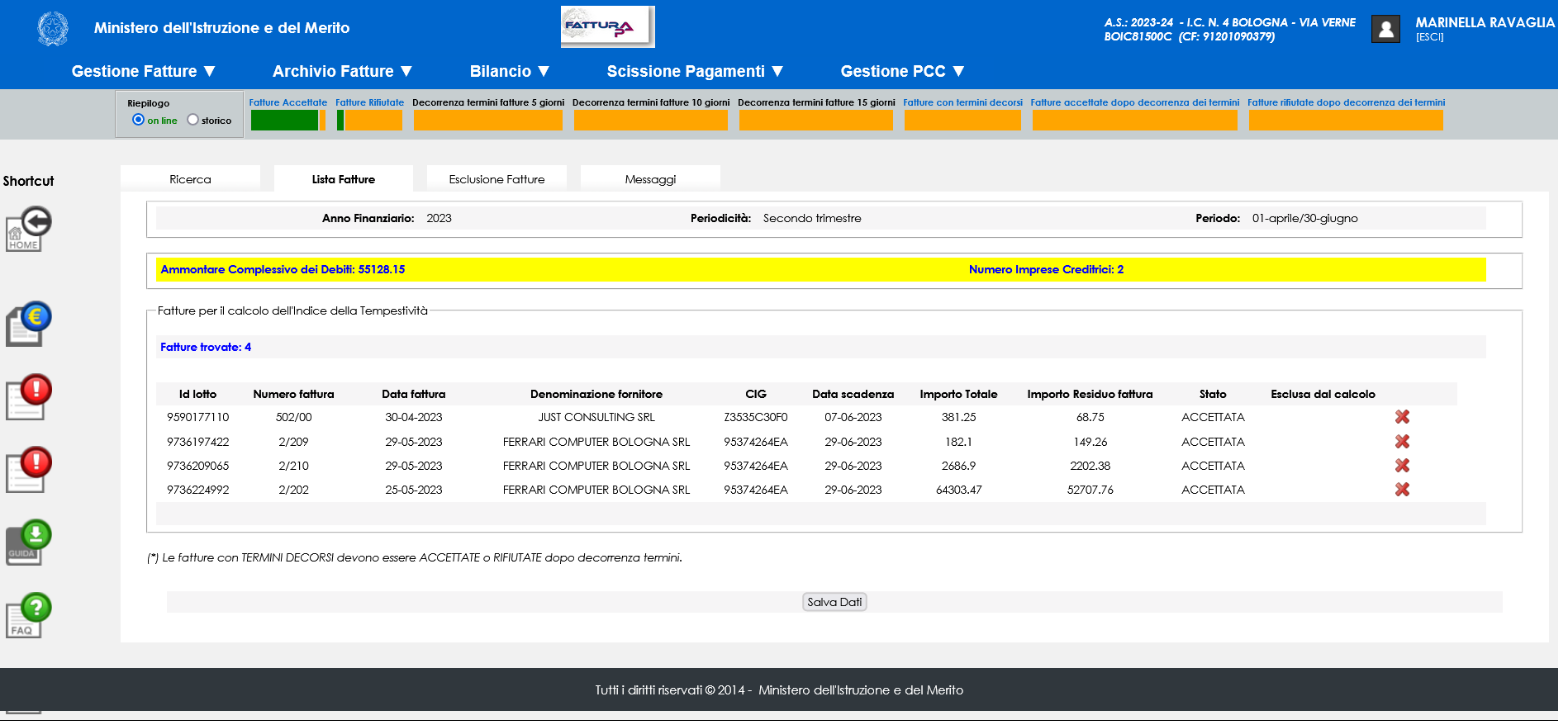Open the euro document shortcut icon
The width and height of the screenshot is (1568, 725).
[28, 324]
